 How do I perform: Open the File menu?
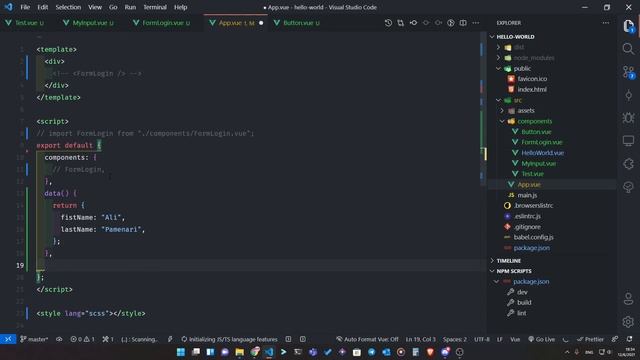pos(25,7)
